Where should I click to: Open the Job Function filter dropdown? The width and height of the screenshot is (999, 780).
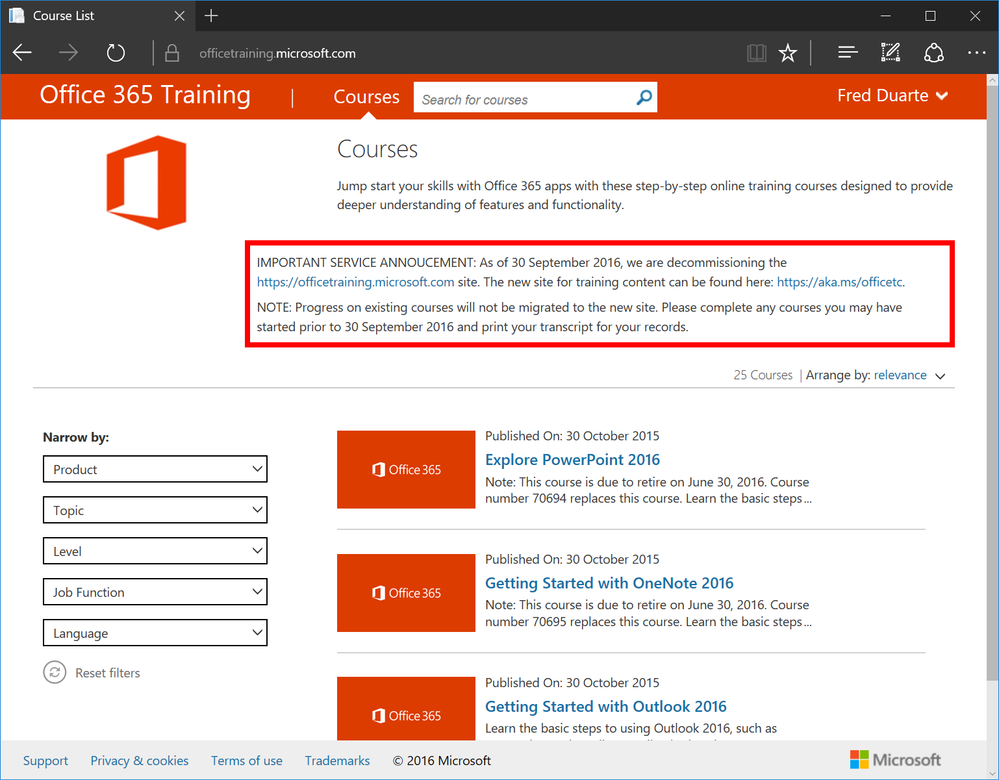(155, 591)
